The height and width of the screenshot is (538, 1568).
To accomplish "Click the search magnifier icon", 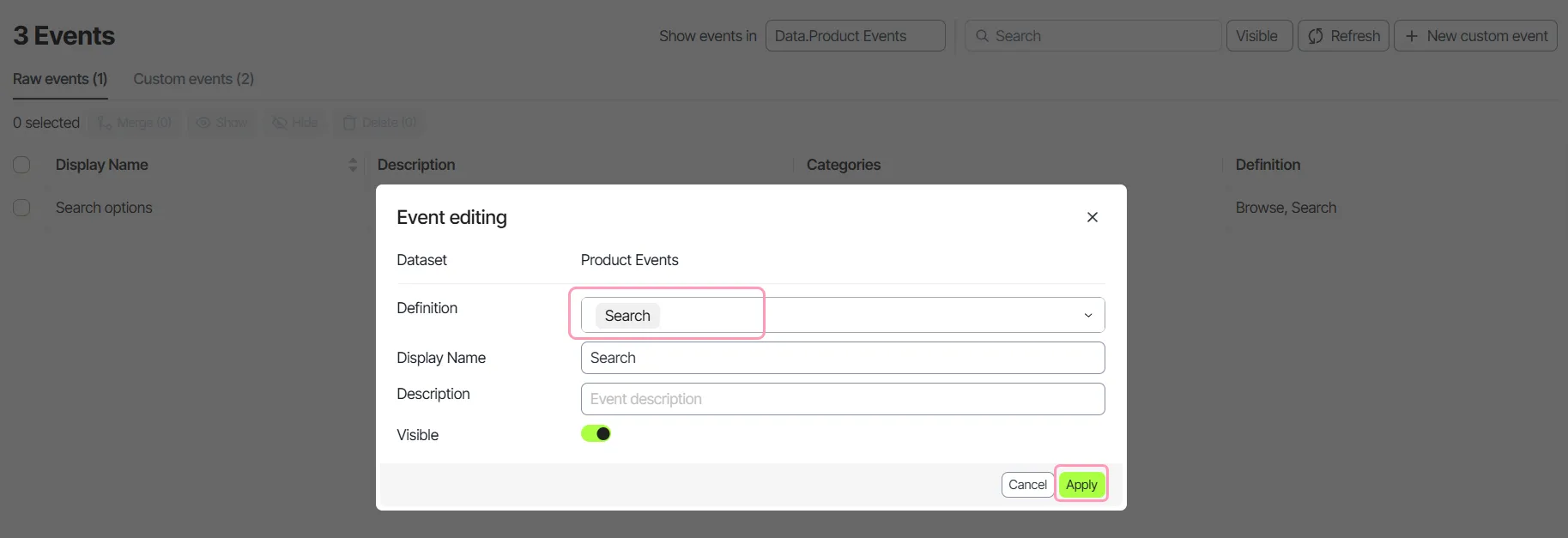I will [982, 36].
